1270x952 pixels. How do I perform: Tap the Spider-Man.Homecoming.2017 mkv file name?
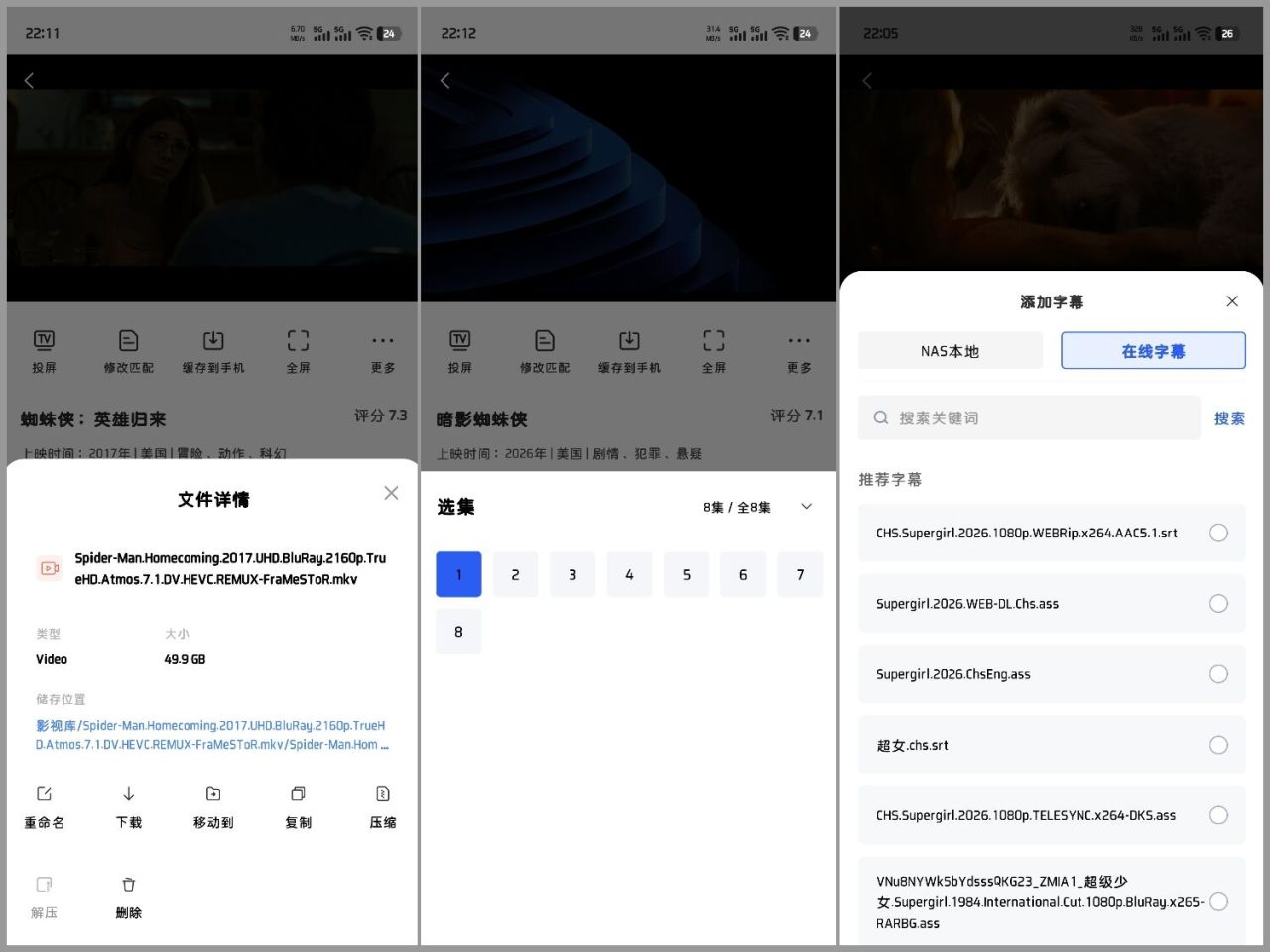[x=230, y=569]
